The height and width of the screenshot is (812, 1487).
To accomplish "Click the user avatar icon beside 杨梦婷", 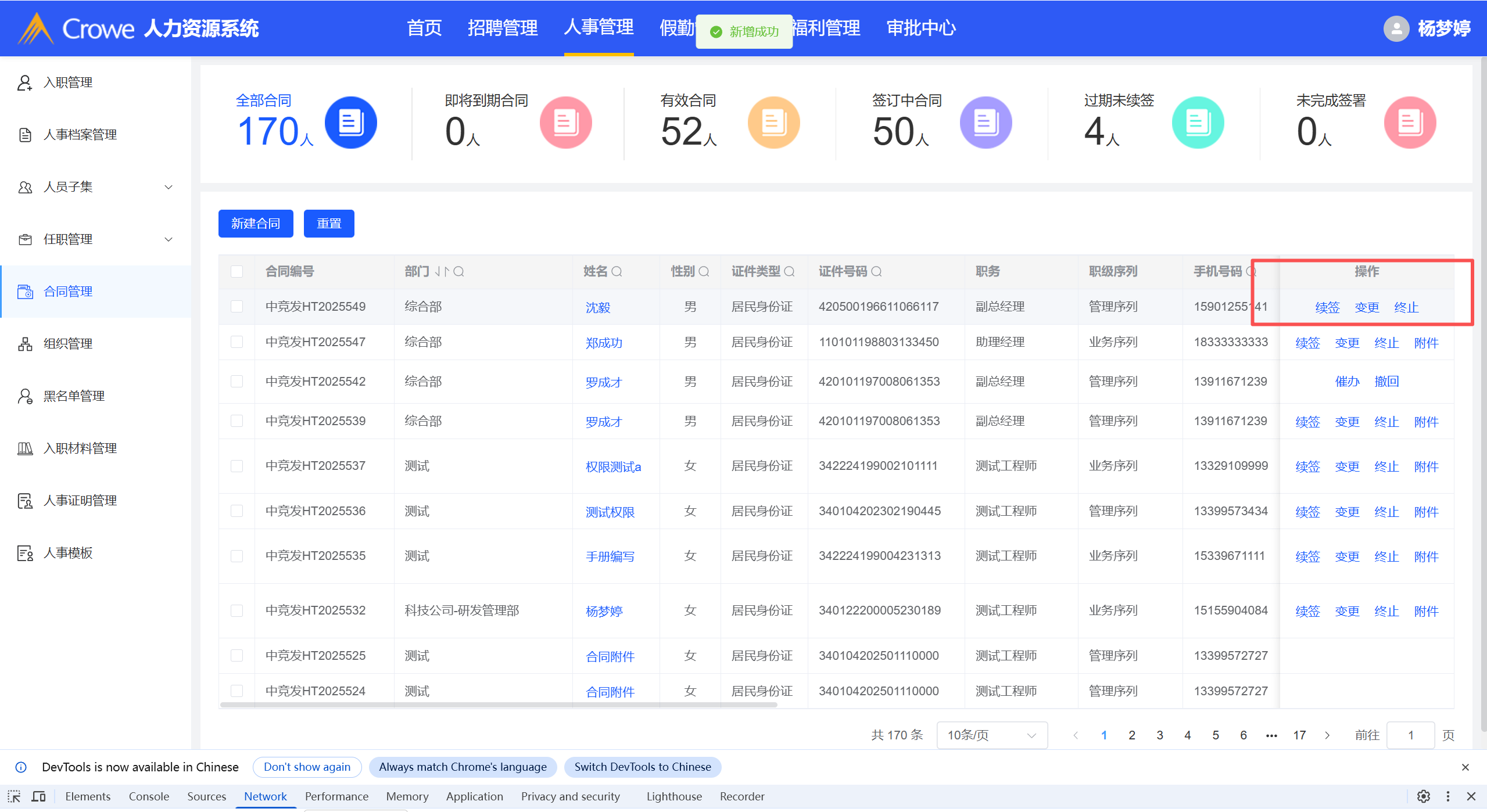I will tap(1396, 28).
